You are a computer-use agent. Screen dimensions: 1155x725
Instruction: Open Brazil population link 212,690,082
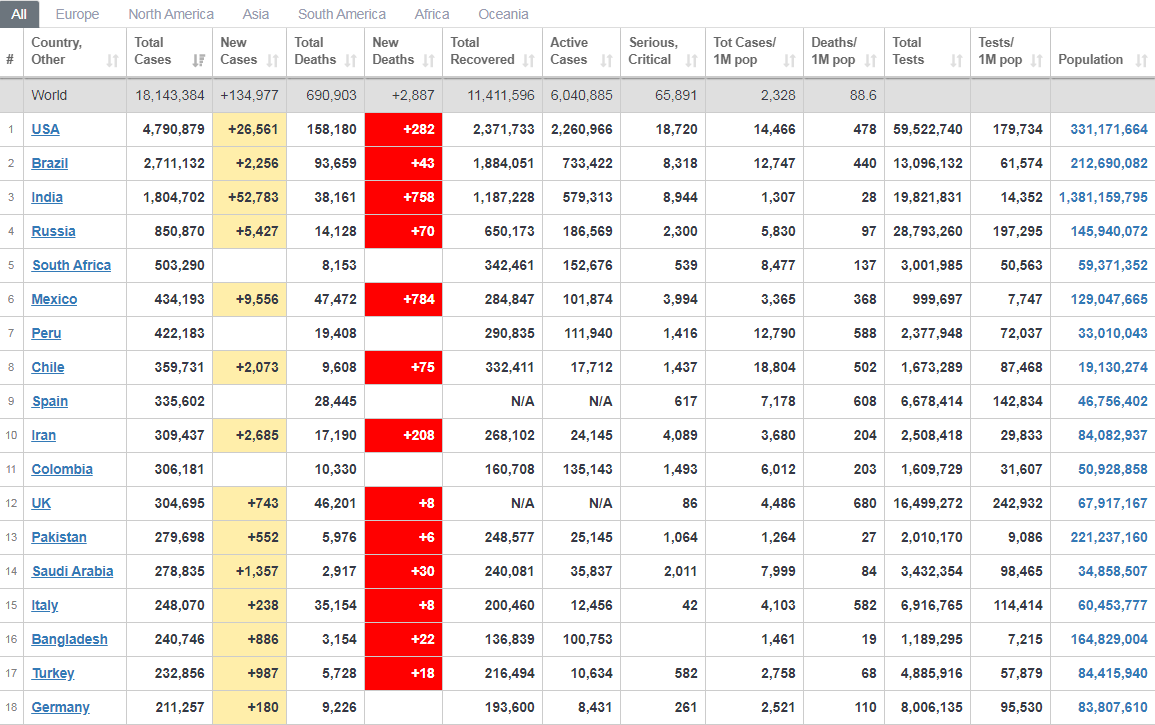tap(1109, 163)
